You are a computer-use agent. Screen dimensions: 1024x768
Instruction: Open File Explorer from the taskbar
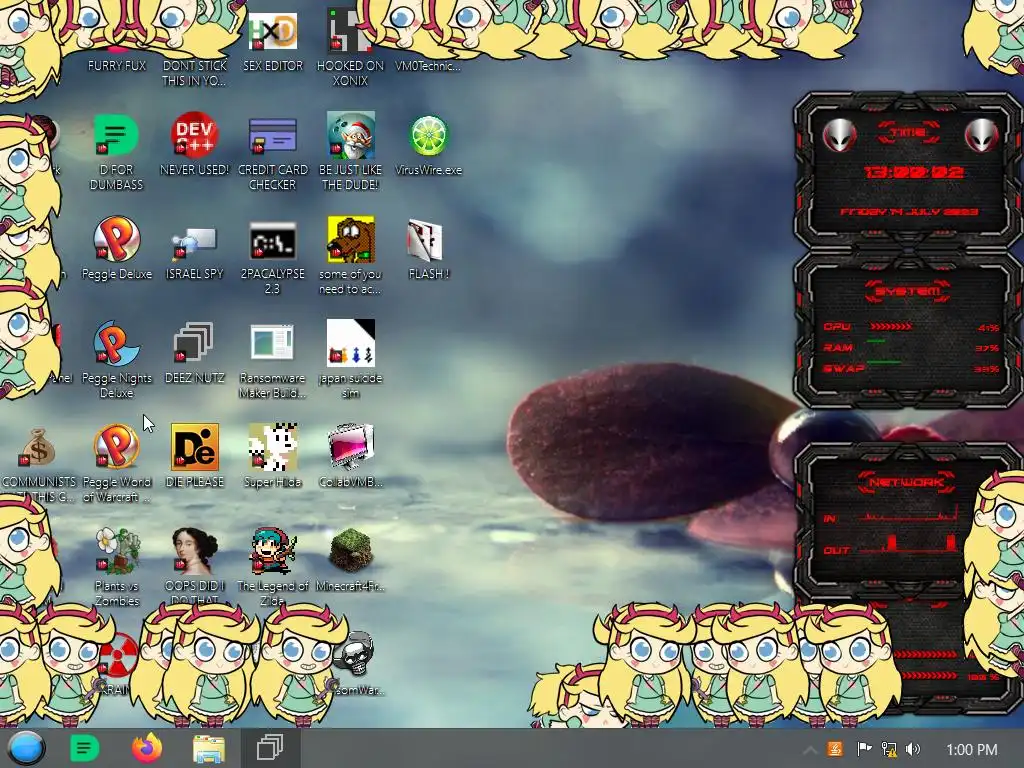point(209,748)
